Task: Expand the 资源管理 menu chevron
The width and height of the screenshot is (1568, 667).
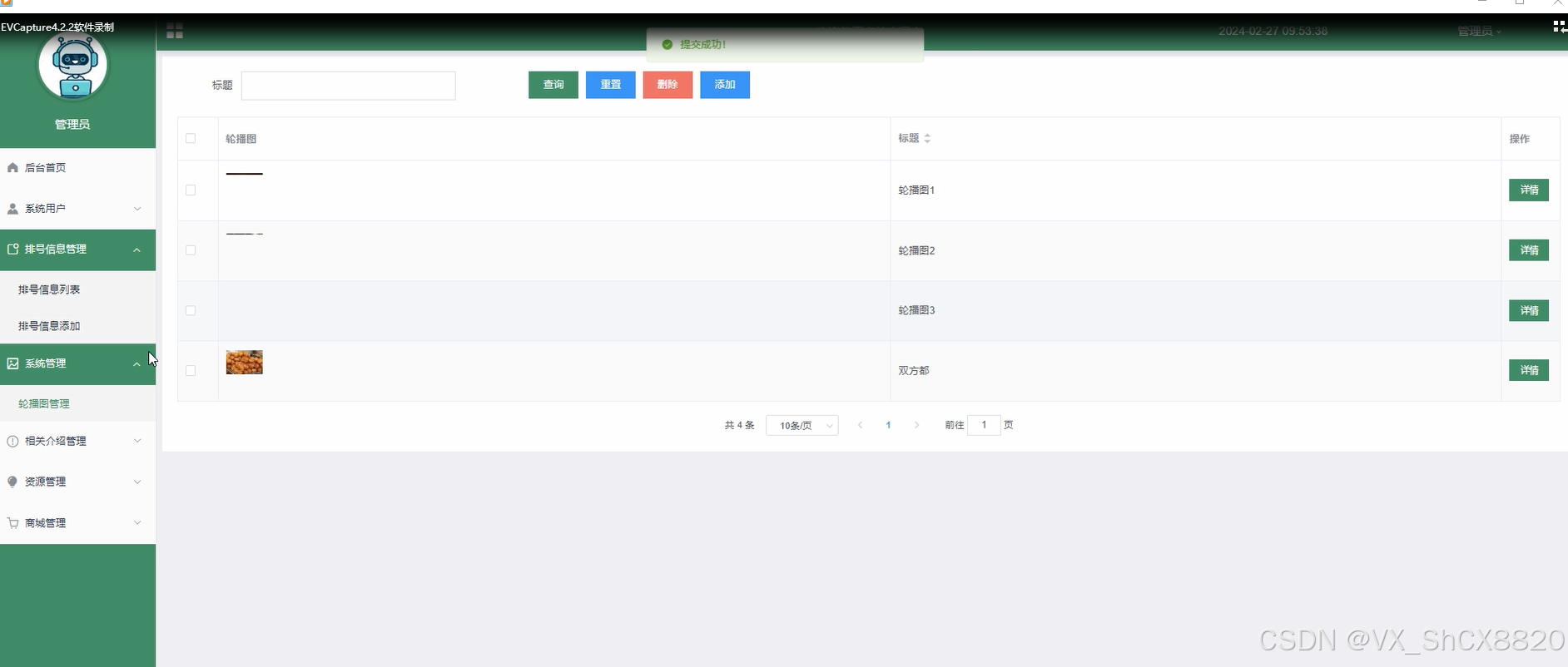Action: pyautogui.click(x=137, y=482)
